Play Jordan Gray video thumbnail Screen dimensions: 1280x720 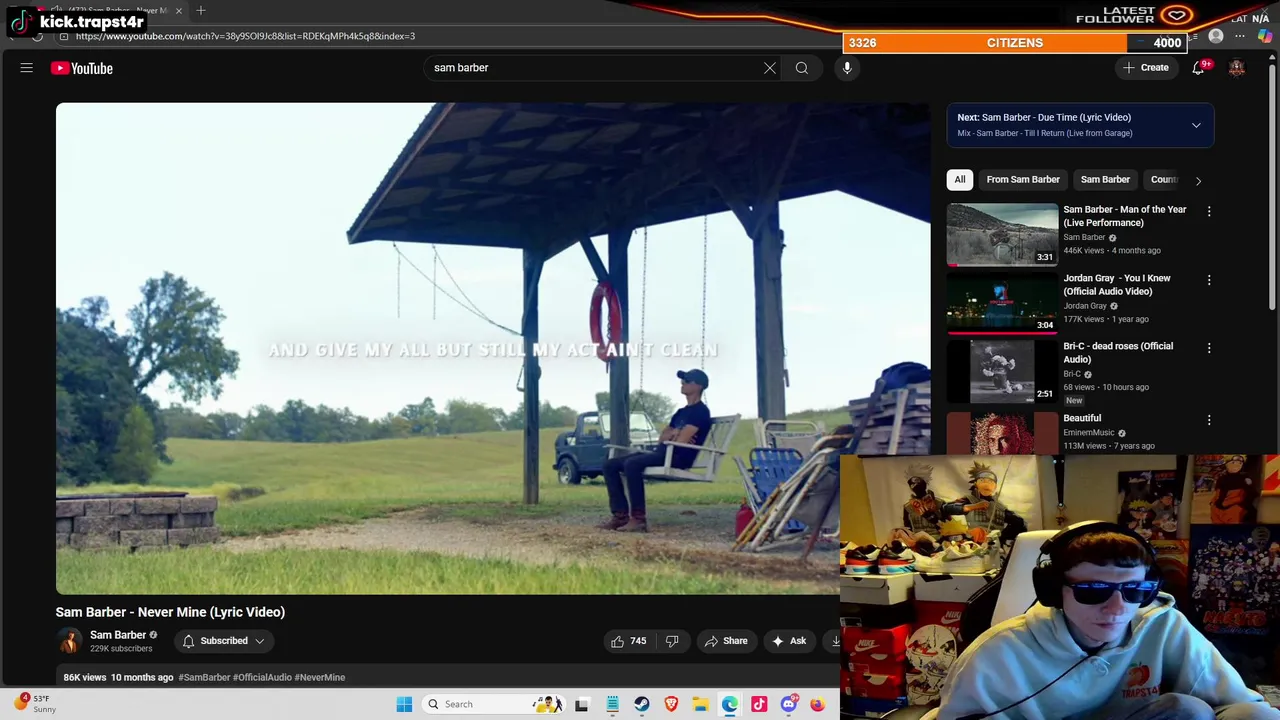click(1002, 303)
